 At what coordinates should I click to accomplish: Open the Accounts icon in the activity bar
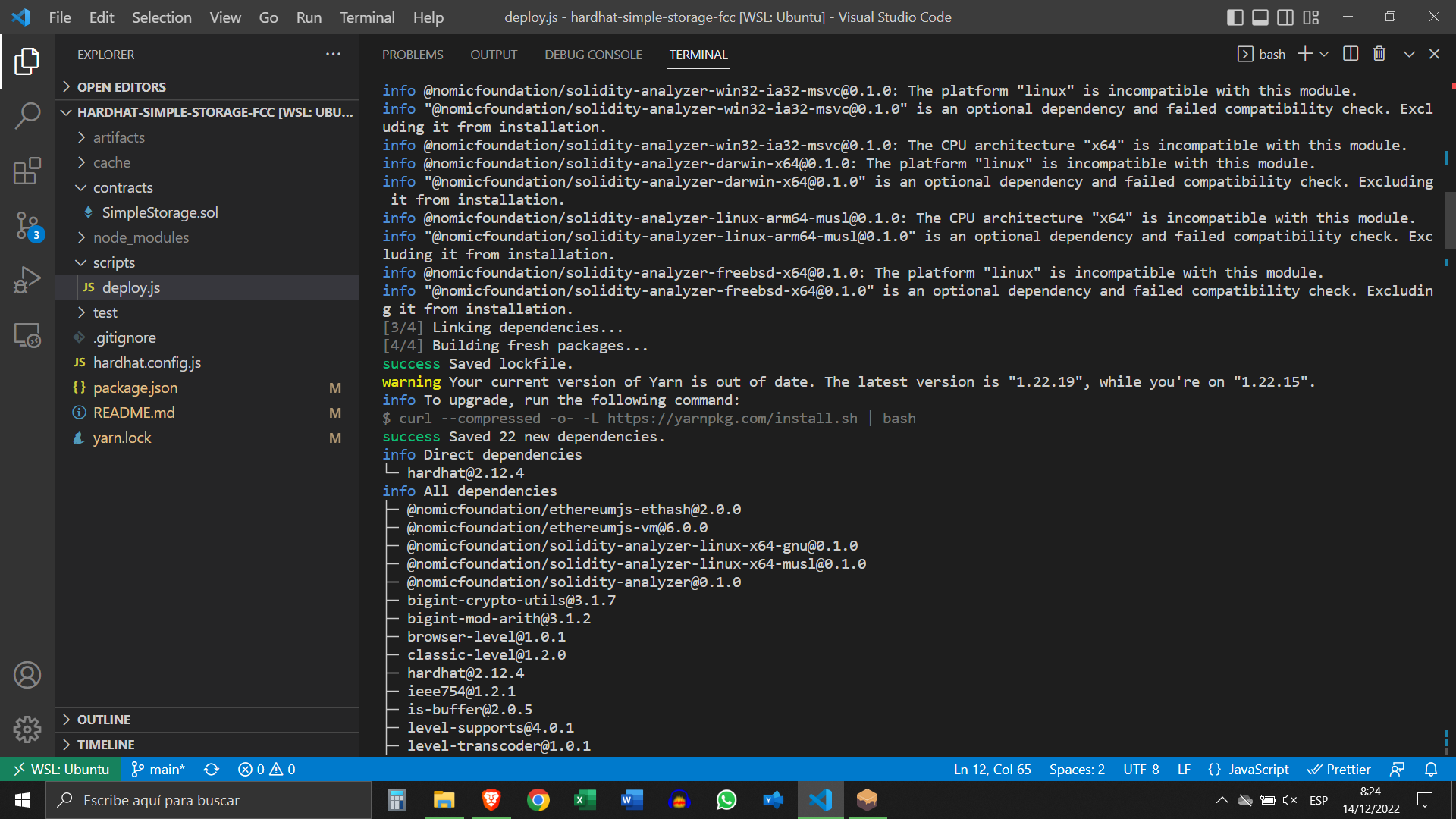coord(27,674)
